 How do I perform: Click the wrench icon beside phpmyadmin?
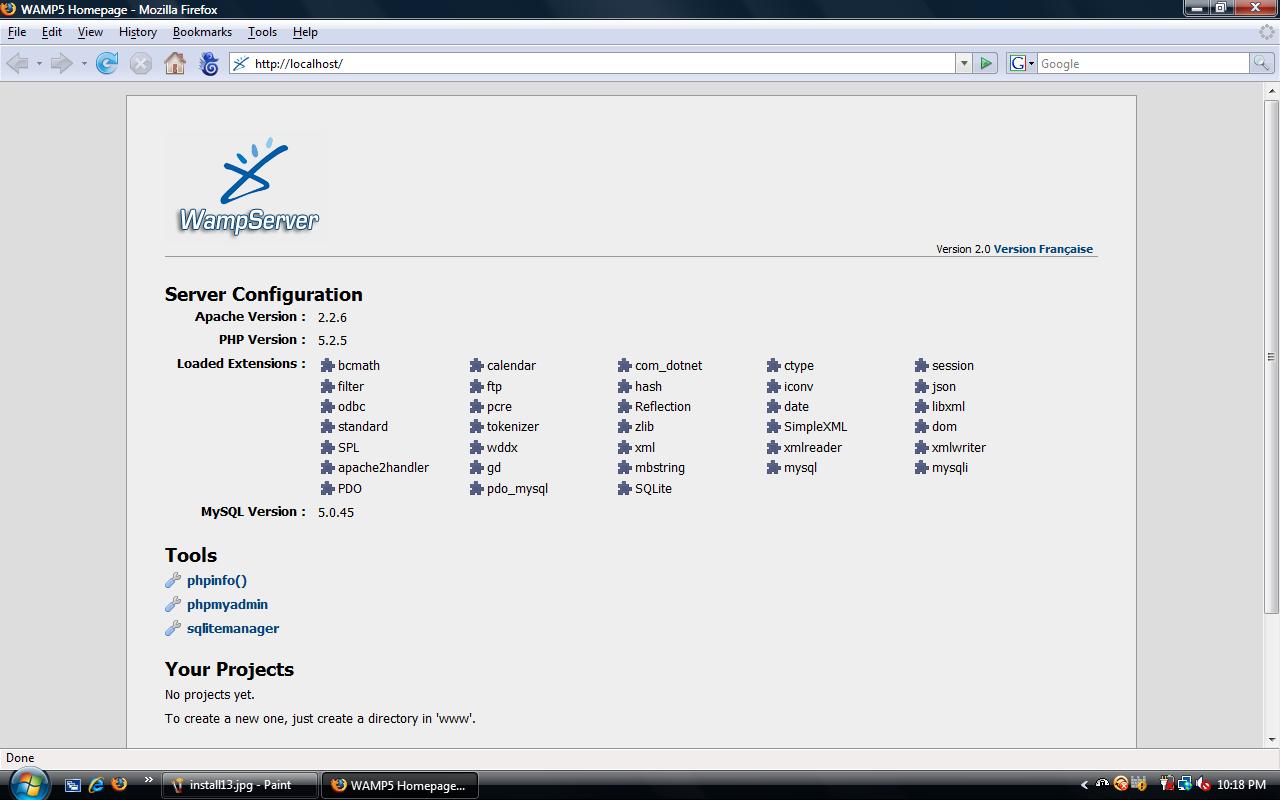click(173, 604)
